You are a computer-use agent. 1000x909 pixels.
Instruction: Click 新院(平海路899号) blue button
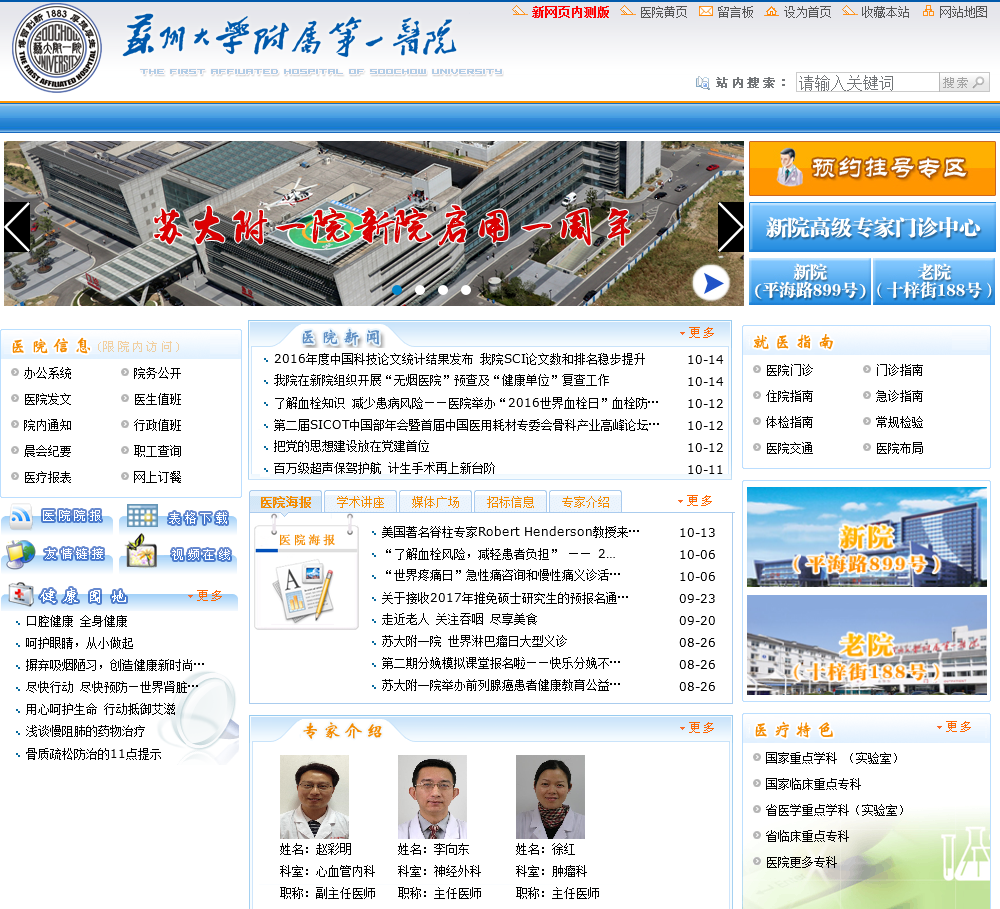coord(809,281)
